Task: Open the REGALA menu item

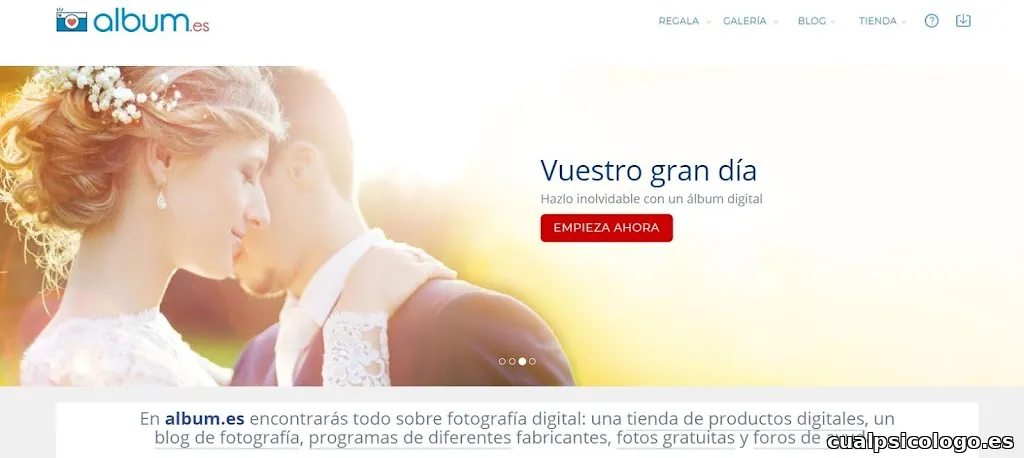Action: [x=679, y=21]
